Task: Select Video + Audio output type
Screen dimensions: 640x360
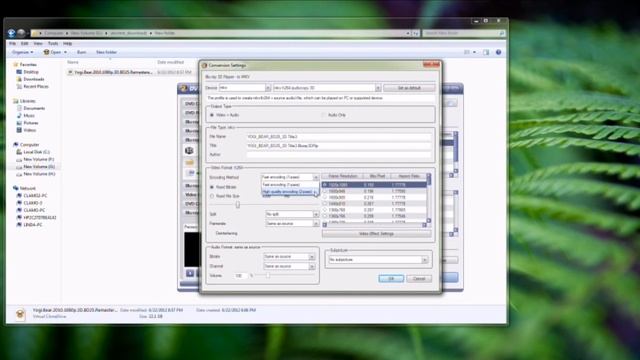Action: click(212, 115)
